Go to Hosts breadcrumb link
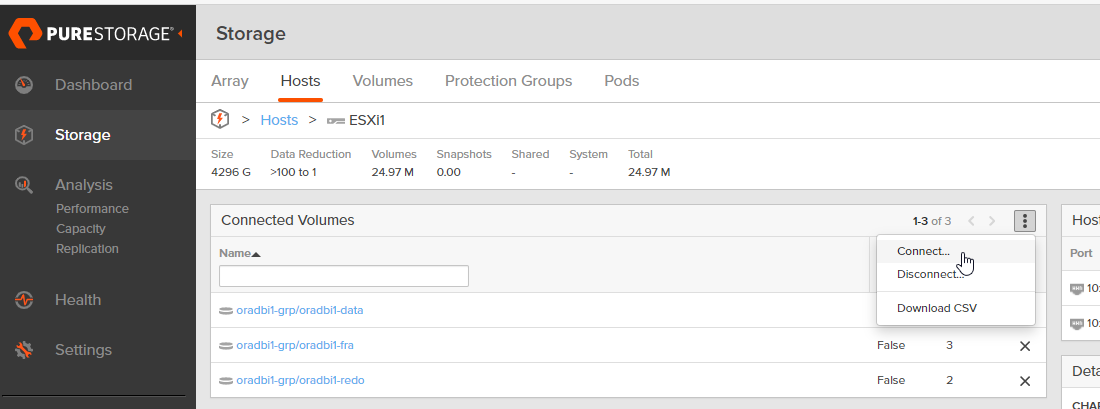The width and height of the screenshot is (1100, 409). point(279,120)
